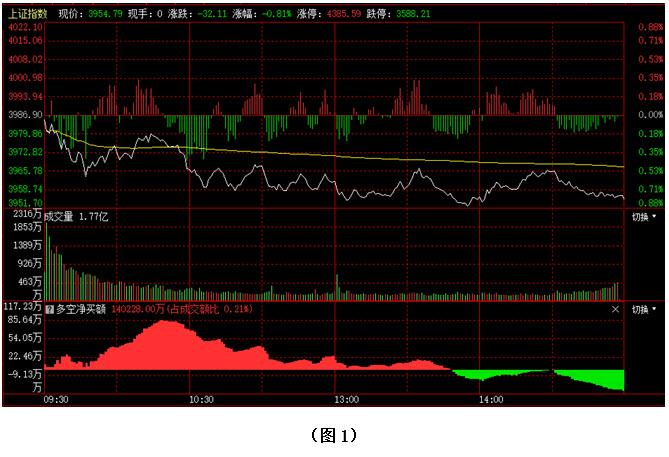This screenshot has width=669, height=457.
Task: Open 切换 dropdown in volume panel
Action: (645, 216)
